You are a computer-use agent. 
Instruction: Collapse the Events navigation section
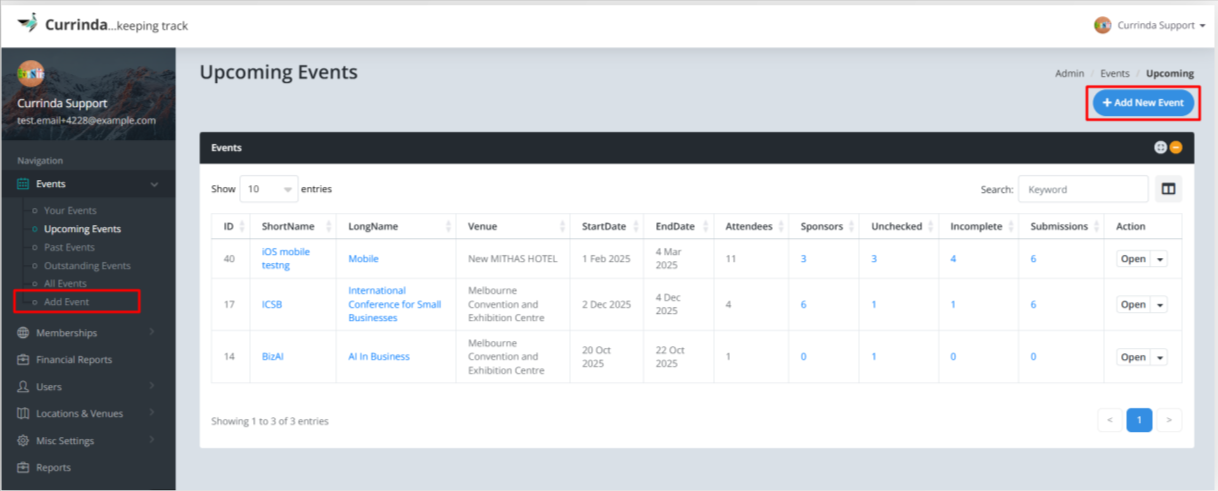(x=88, y=184)
